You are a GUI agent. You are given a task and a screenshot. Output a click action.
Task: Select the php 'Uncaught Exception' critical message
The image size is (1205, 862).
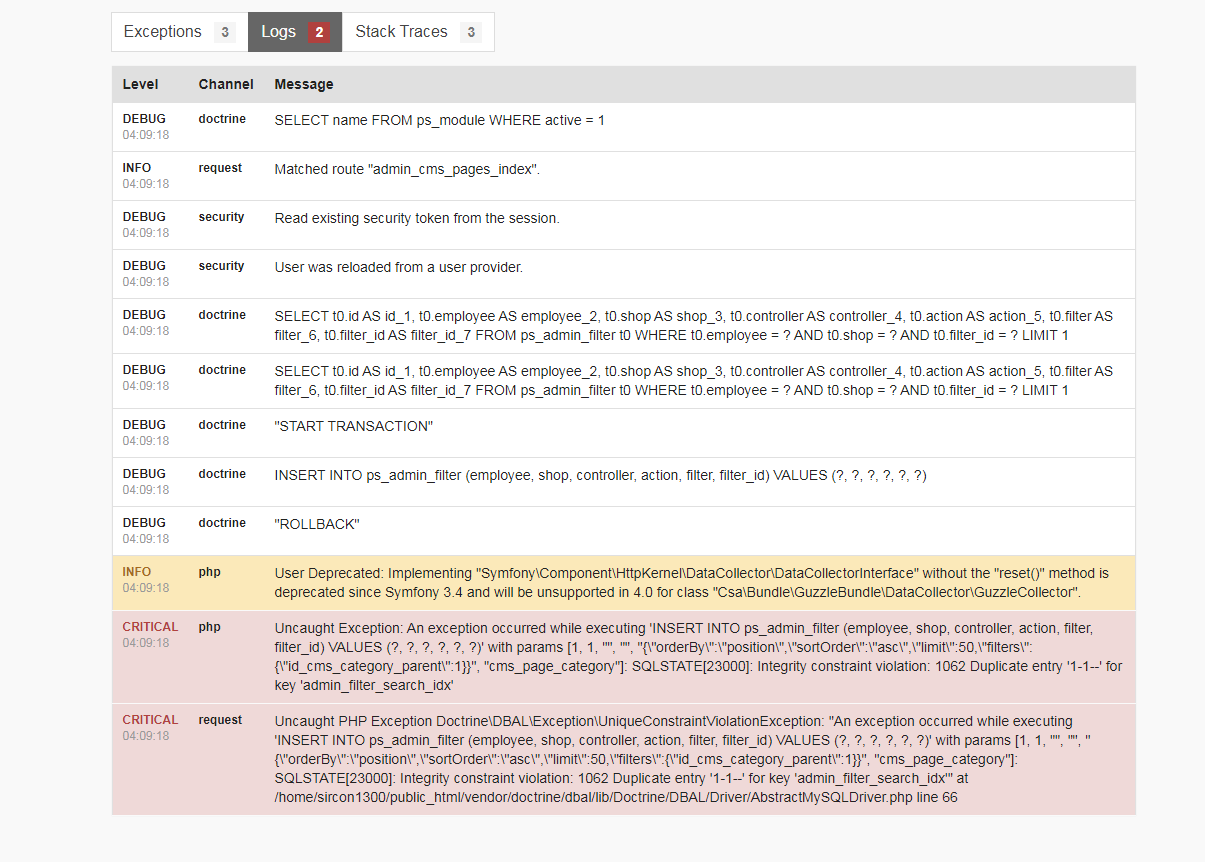tap(698, 656)
